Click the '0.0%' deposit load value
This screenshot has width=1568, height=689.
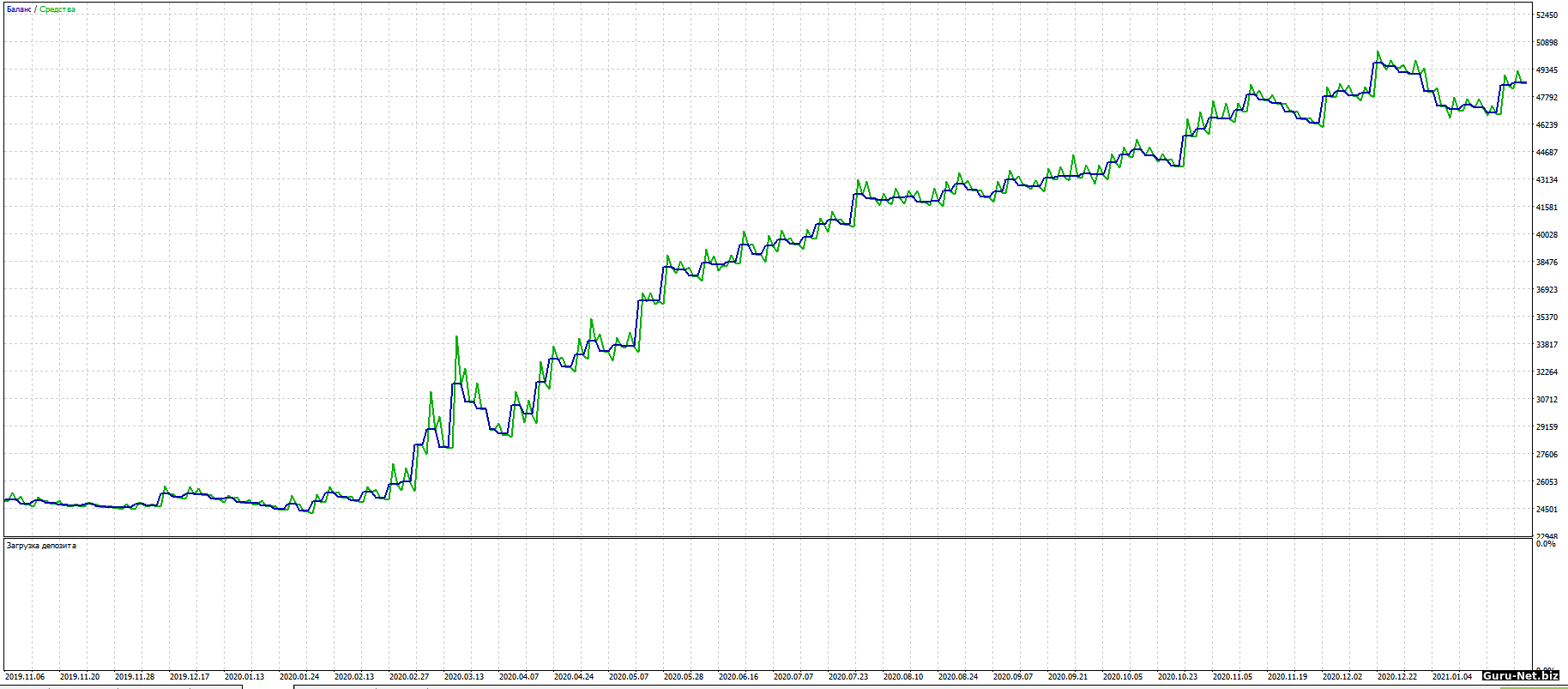[x=1546, y=544]
